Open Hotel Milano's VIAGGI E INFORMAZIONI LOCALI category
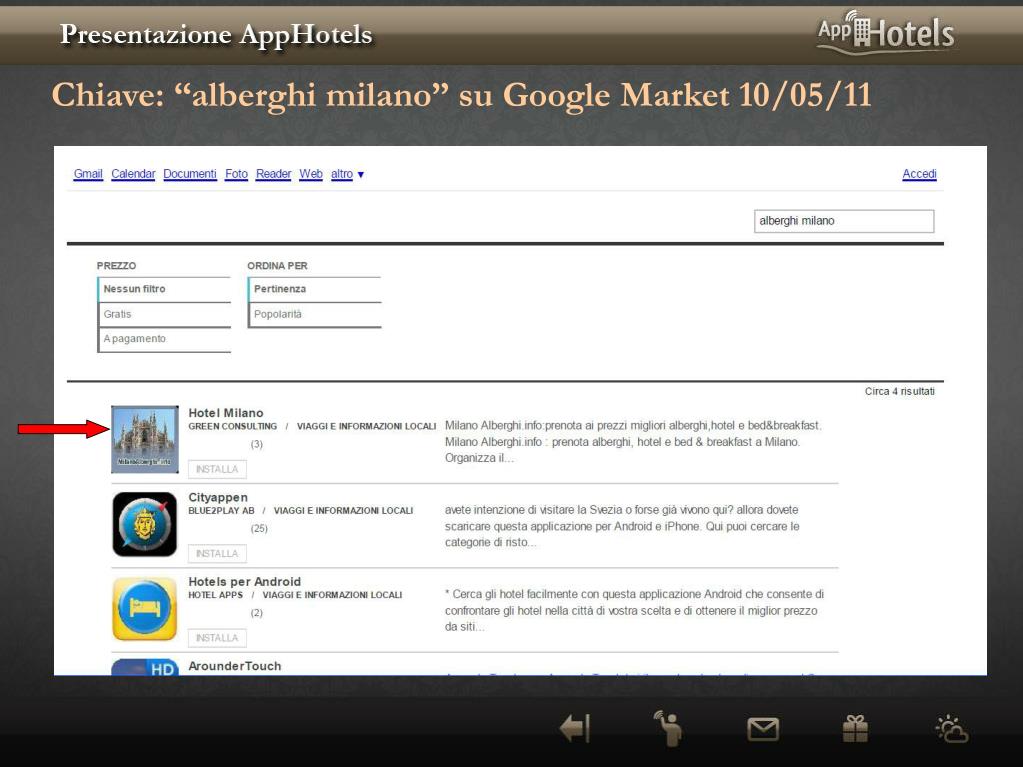1023x767 pixels. 366,427
